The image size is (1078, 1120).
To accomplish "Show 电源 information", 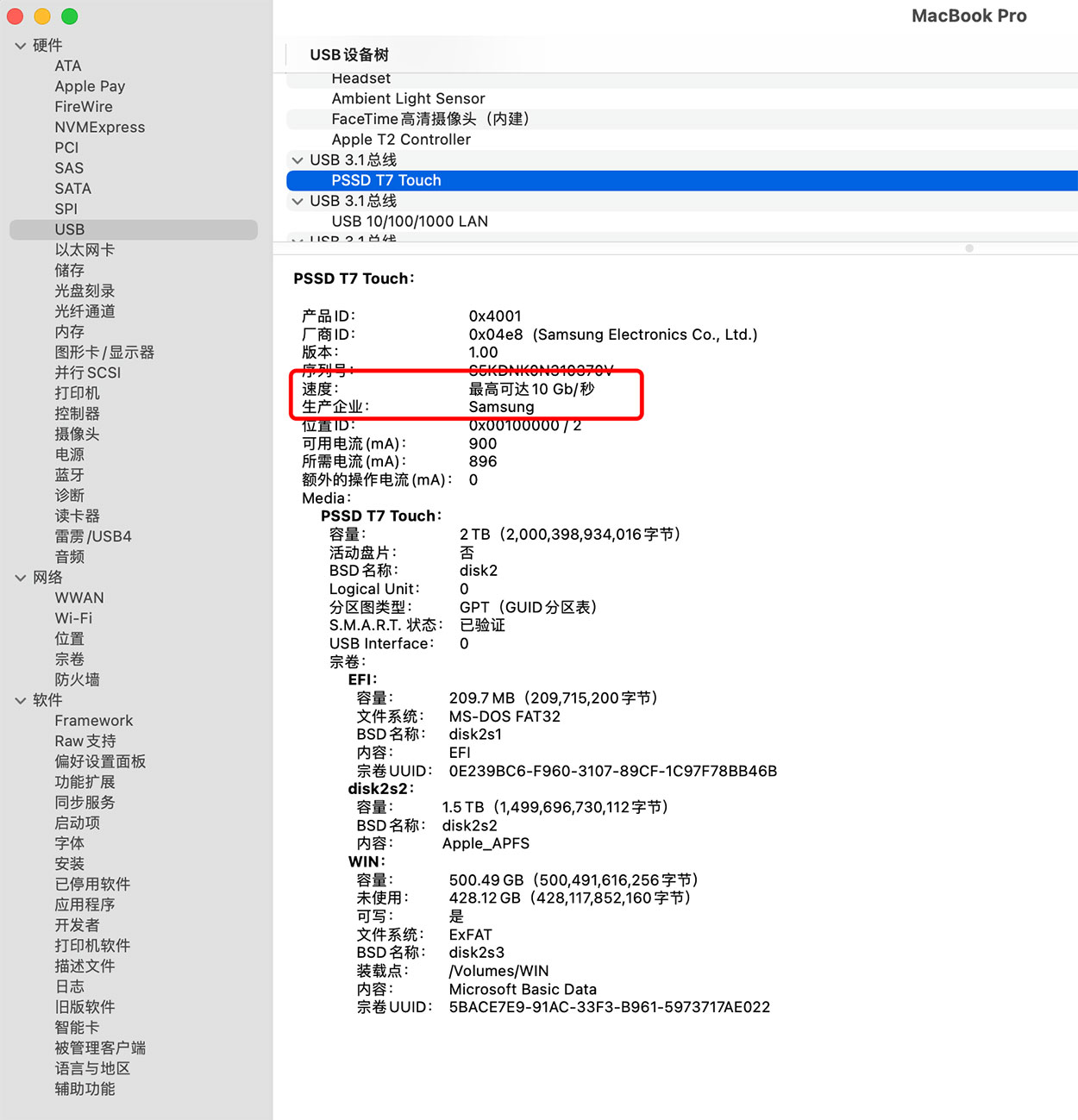I will coord(70,454).
